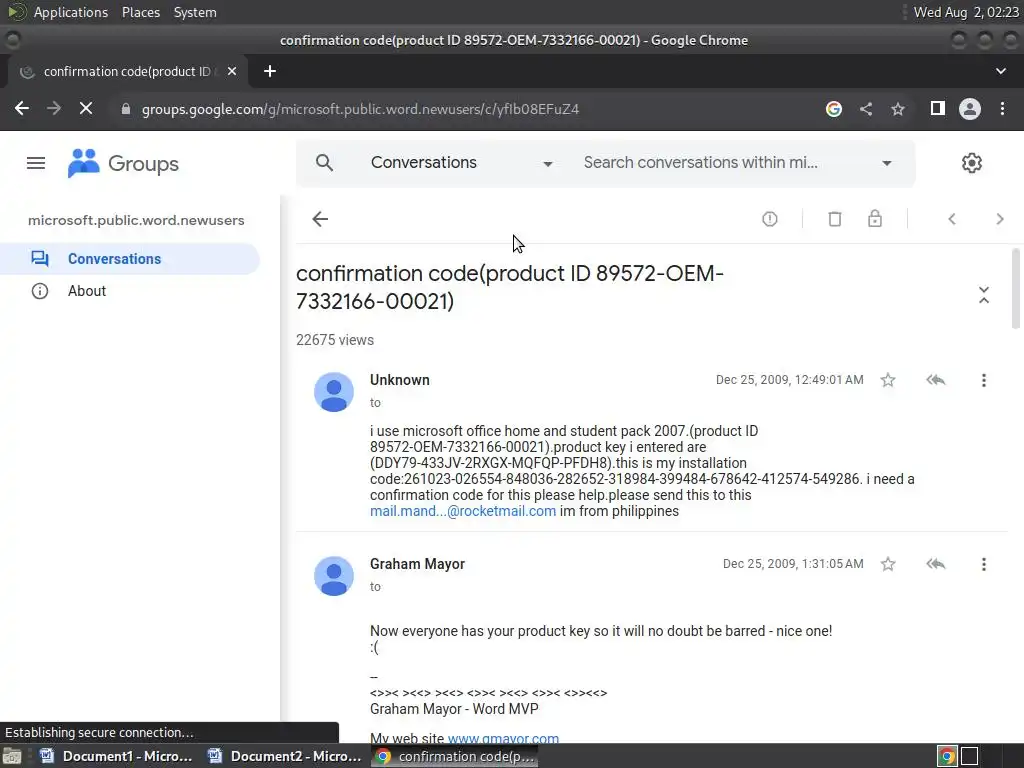Switch to Document2 Microsoft Word in taskbar
Screen dimensions: 1024x768
(x=284, y=756)
